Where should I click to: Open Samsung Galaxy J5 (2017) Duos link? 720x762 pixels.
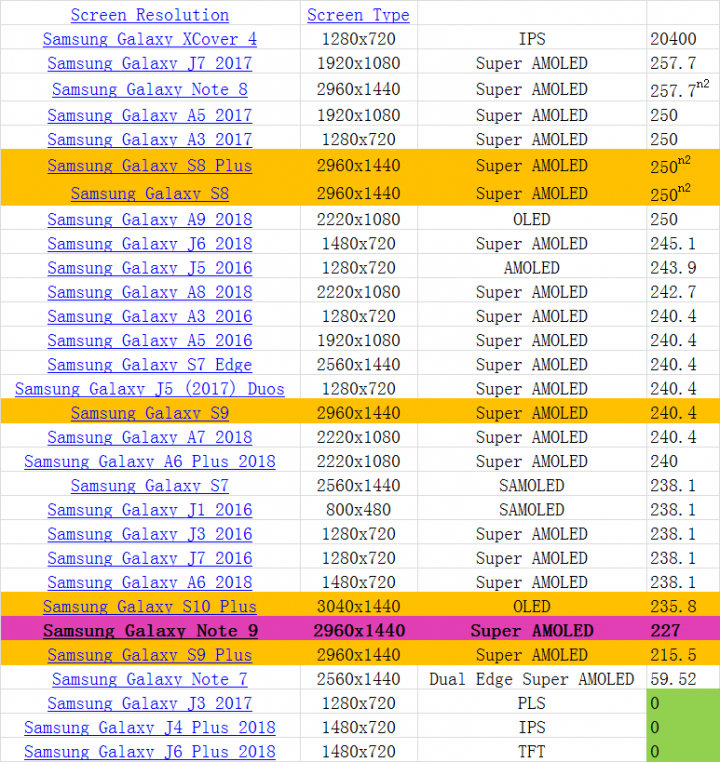pos(150,389)
